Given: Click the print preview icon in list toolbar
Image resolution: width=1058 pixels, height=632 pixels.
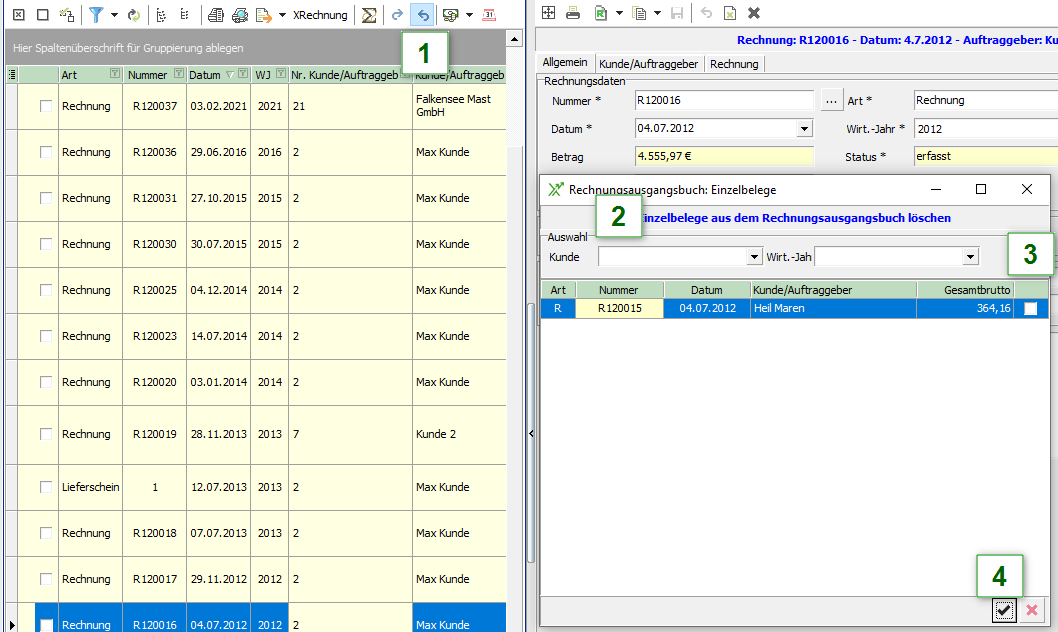Looking at the screenshot, I should (x=216, y=15).
